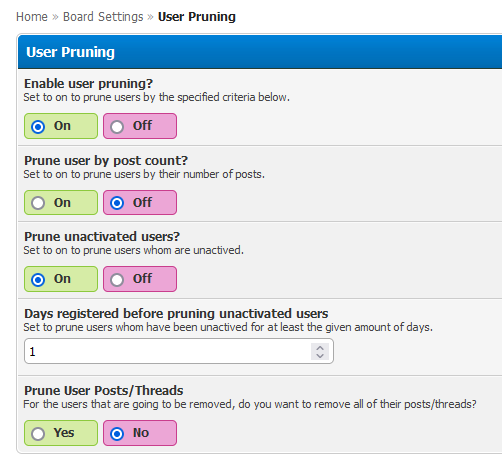Click 'Days registered before pruning' title

(x=176, y=314)
